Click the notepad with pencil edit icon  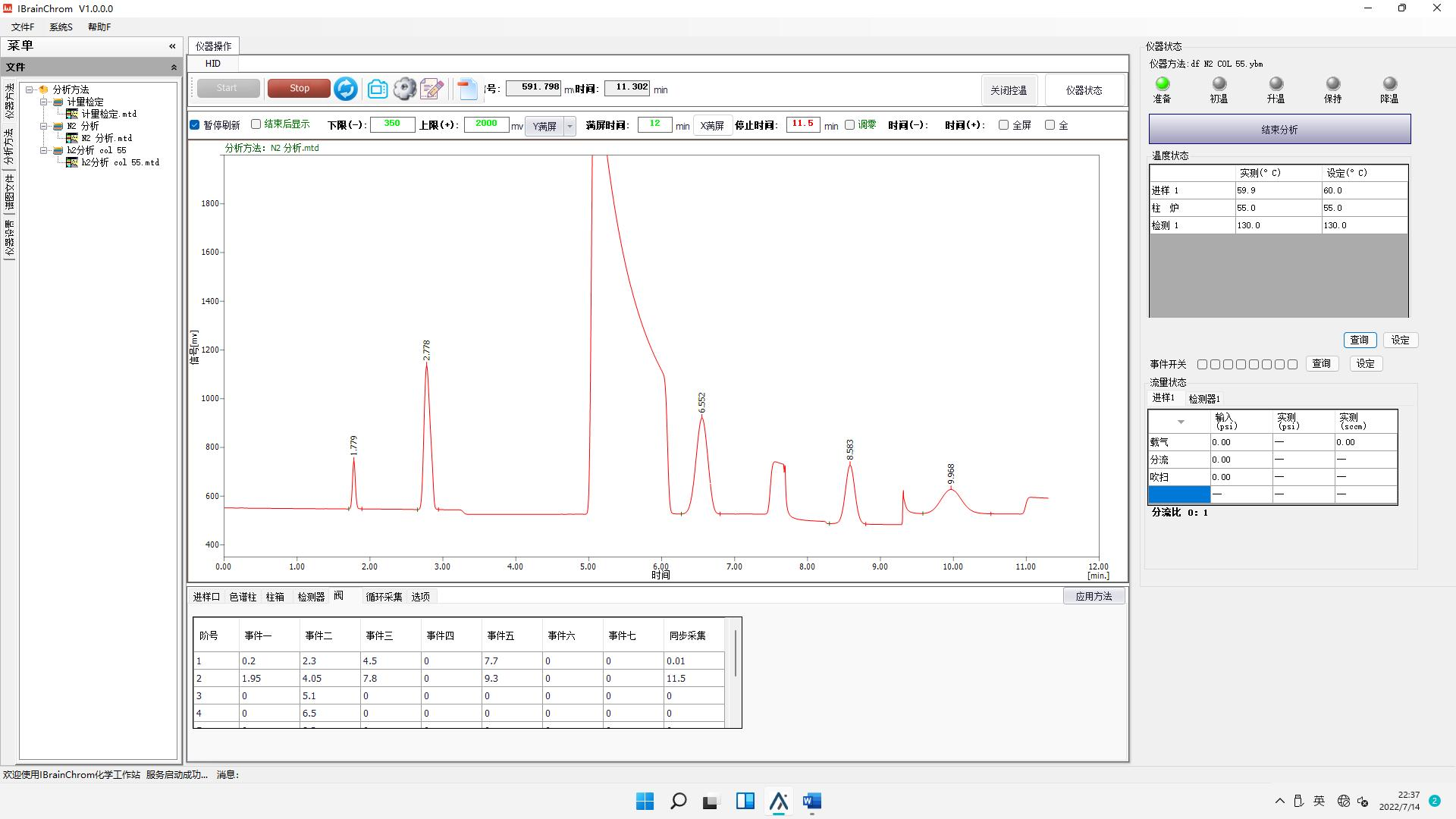[x=431, y=89]
